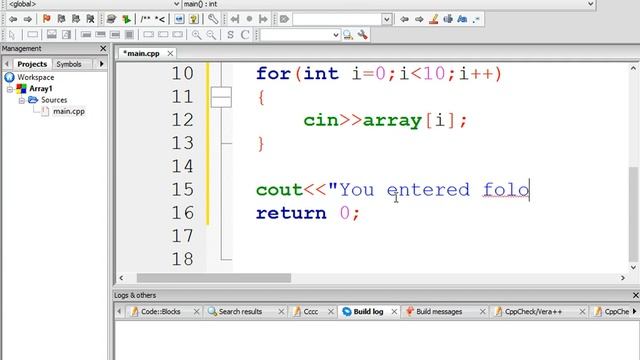Switch to the Symbols tab
Image resolution: width=640 pixels, height=360 pixels.
click(x=69, y=64)
